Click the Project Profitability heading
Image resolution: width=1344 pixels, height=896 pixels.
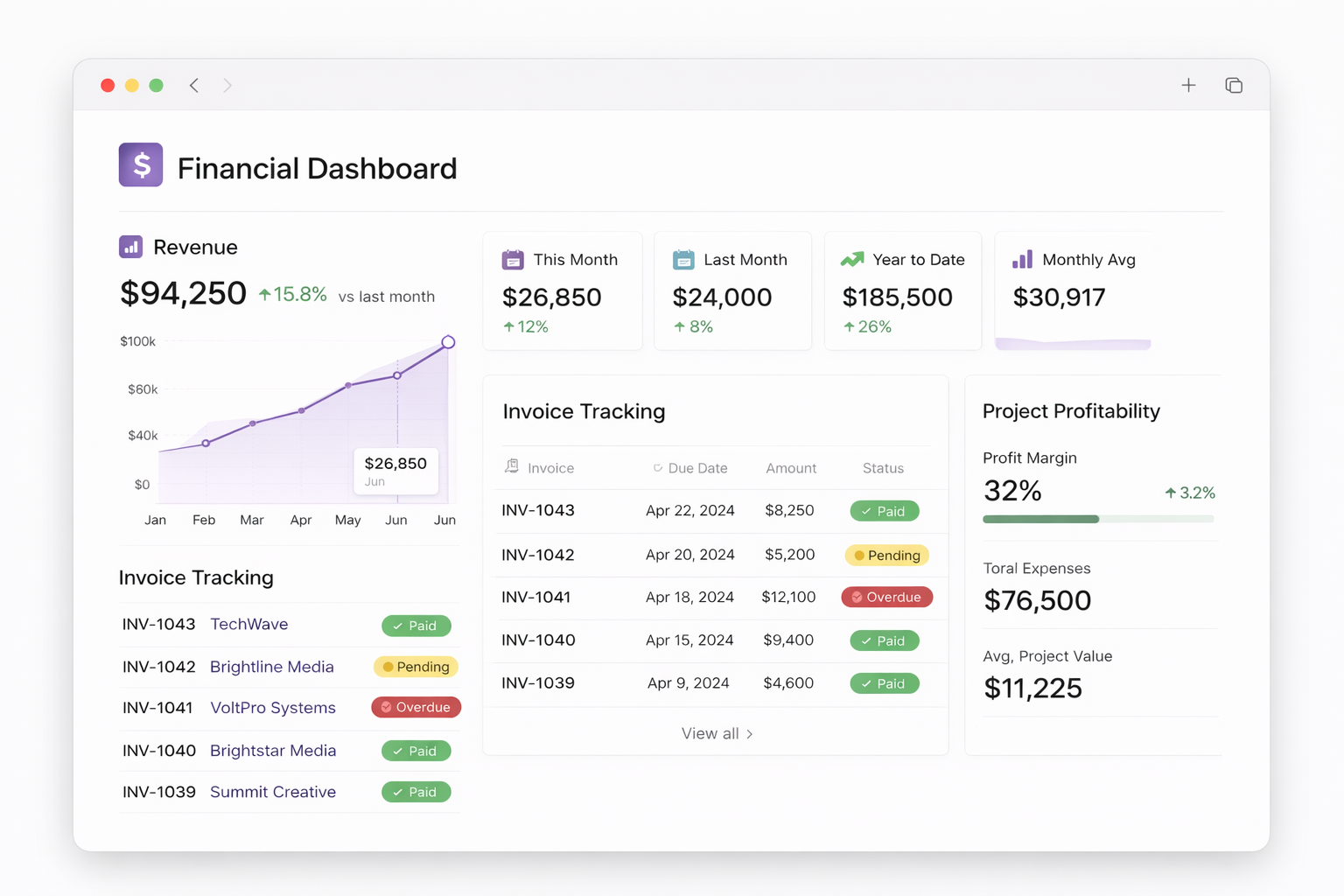(x=1071, y=411)
